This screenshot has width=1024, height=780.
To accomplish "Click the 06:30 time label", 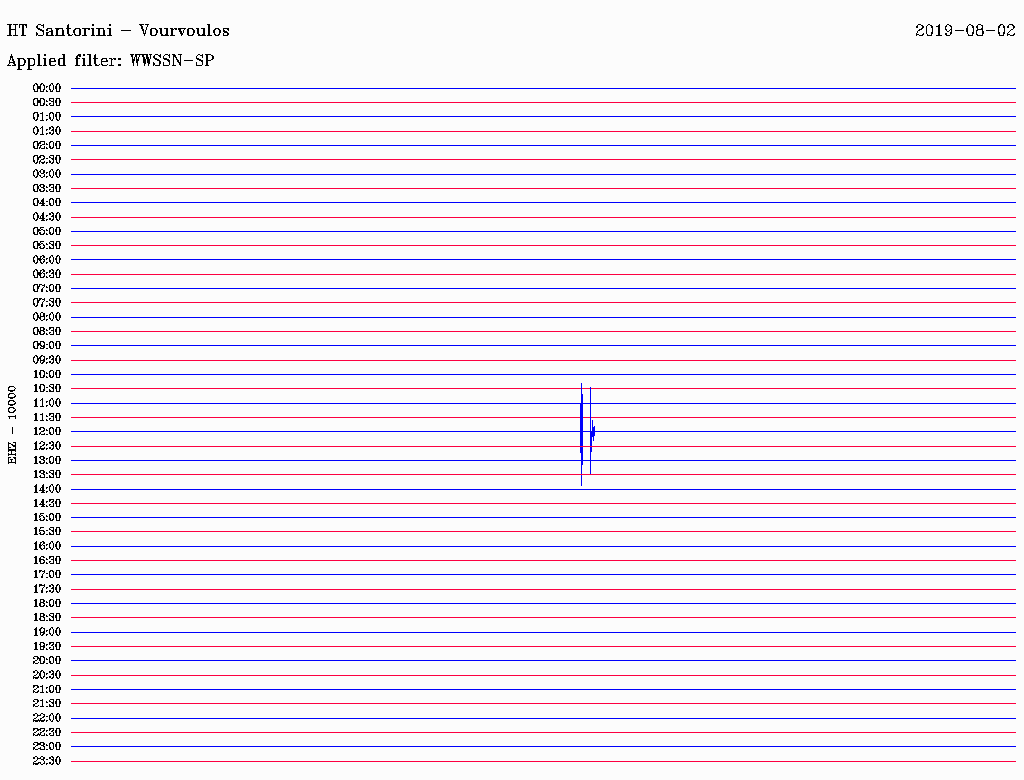I will coord(47,274).
